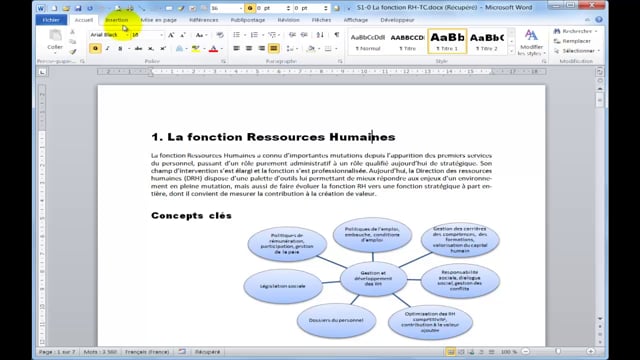Align text left

236,49
